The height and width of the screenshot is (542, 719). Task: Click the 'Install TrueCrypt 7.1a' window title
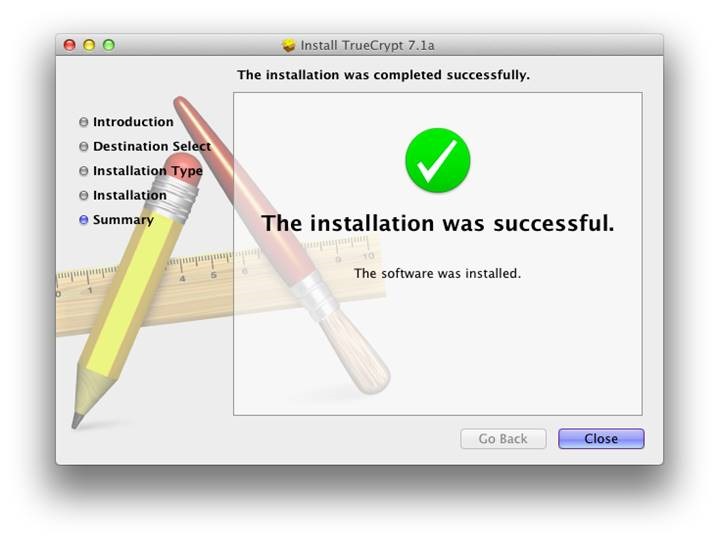[367, 45]
